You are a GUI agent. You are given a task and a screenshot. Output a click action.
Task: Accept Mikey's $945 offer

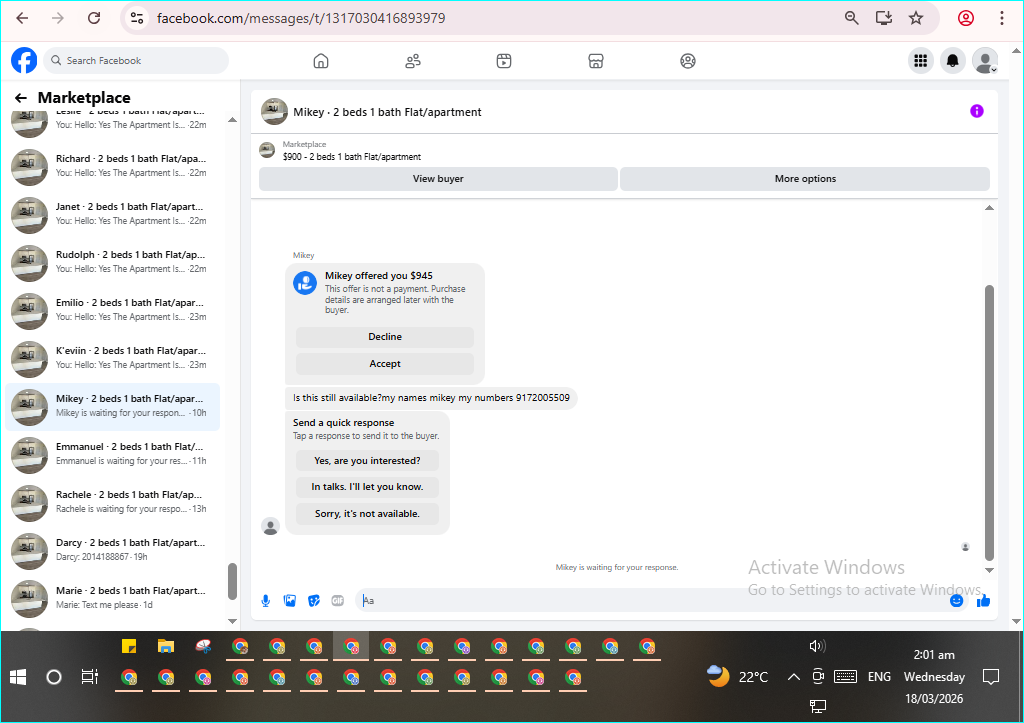click(385, 364)
